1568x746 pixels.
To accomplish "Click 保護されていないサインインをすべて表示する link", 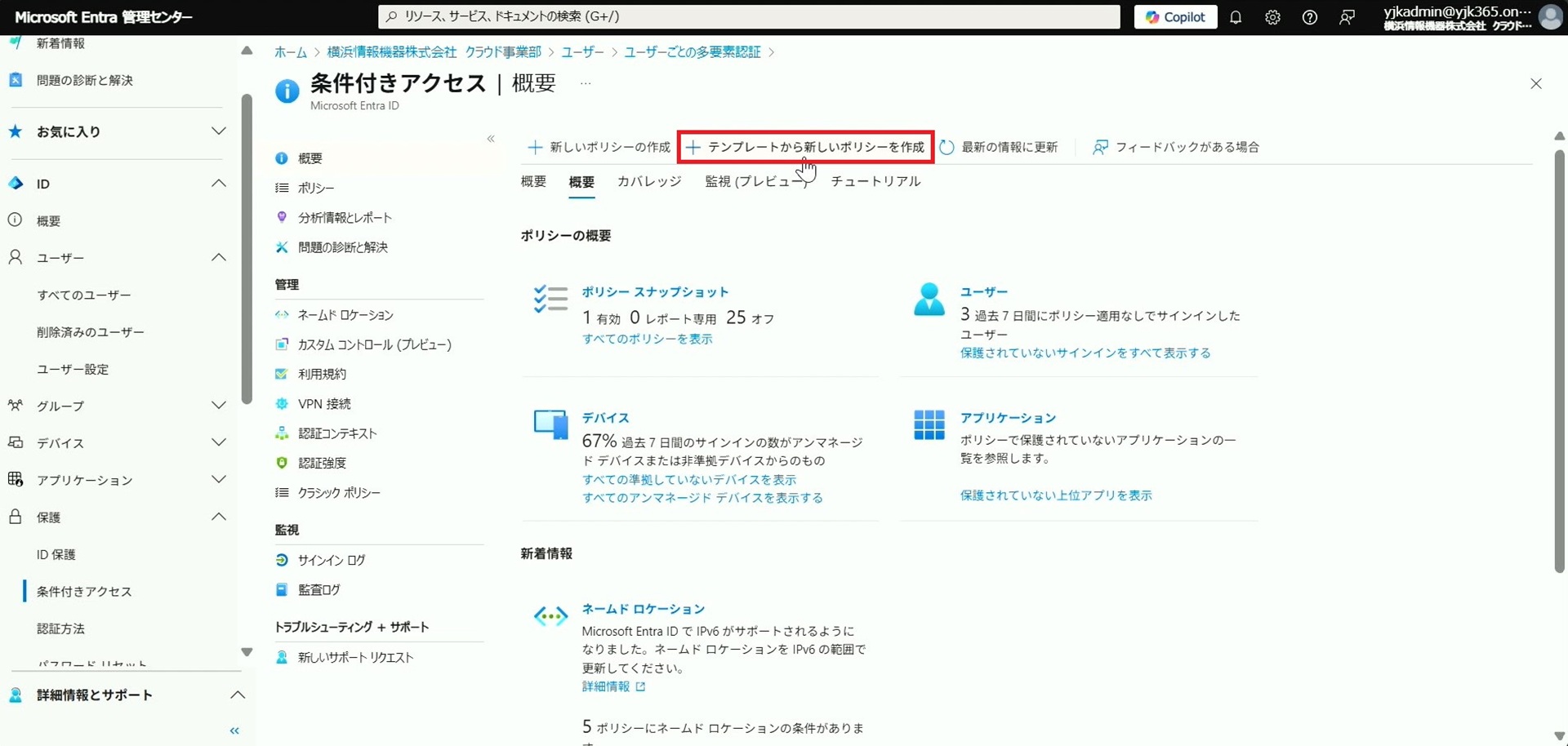I will coord(1085,353).
